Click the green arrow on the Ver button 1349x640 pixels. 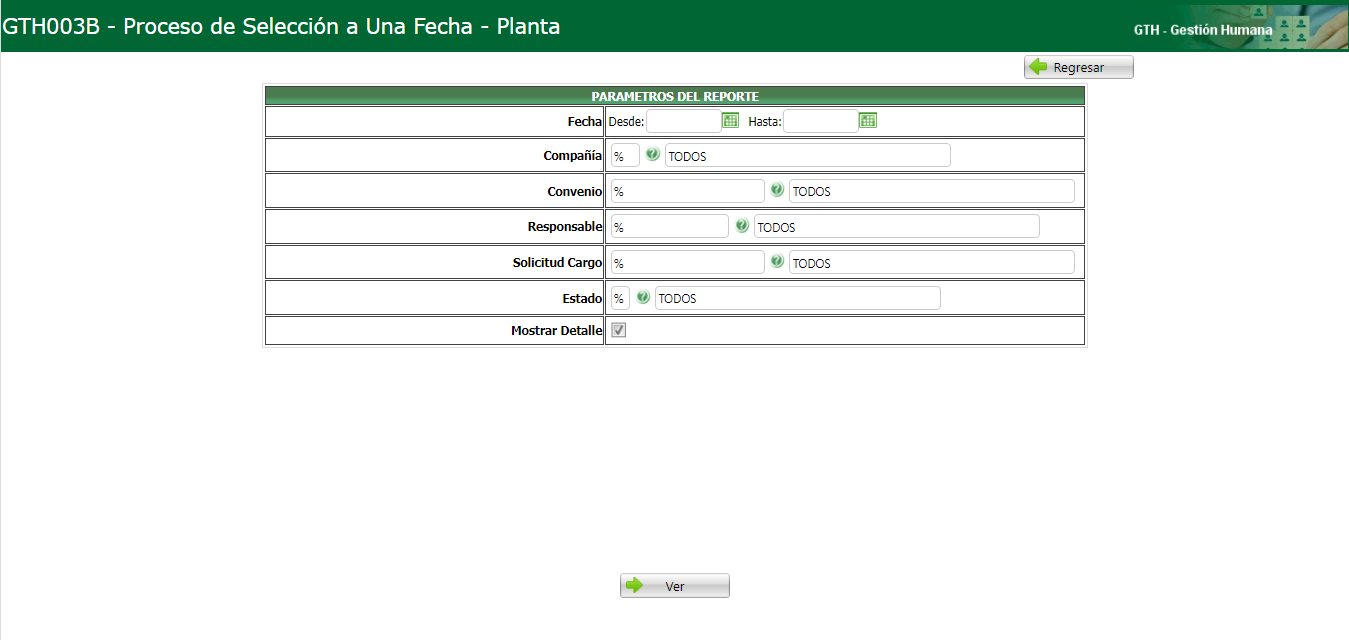(633, 585)
